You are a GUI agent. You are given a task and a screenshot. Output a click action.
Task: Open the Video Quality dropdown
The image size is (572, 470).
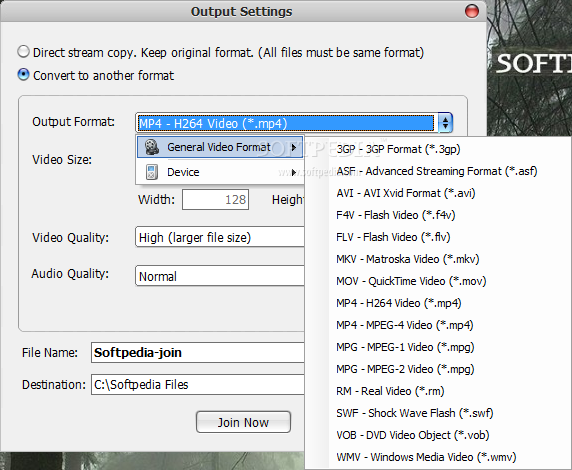220,237
